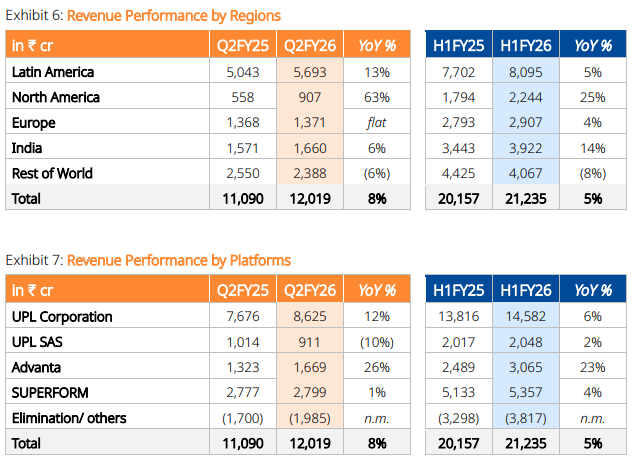Viewport: 633px width, 468px height.
Task: Click the Advanta row label
Action: tap(38, 366)
